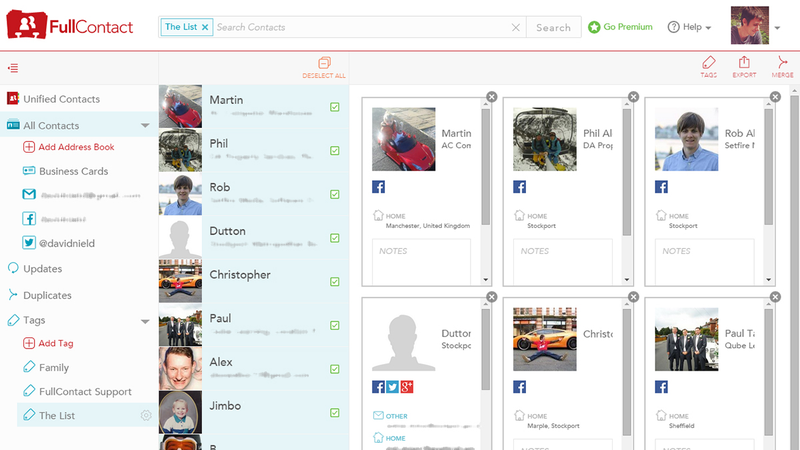Image resolution: width=800 pixels, height=450 pixels.
Task: Uncheck Jimbo in the contact list
Action: click(x=335, y=413)
